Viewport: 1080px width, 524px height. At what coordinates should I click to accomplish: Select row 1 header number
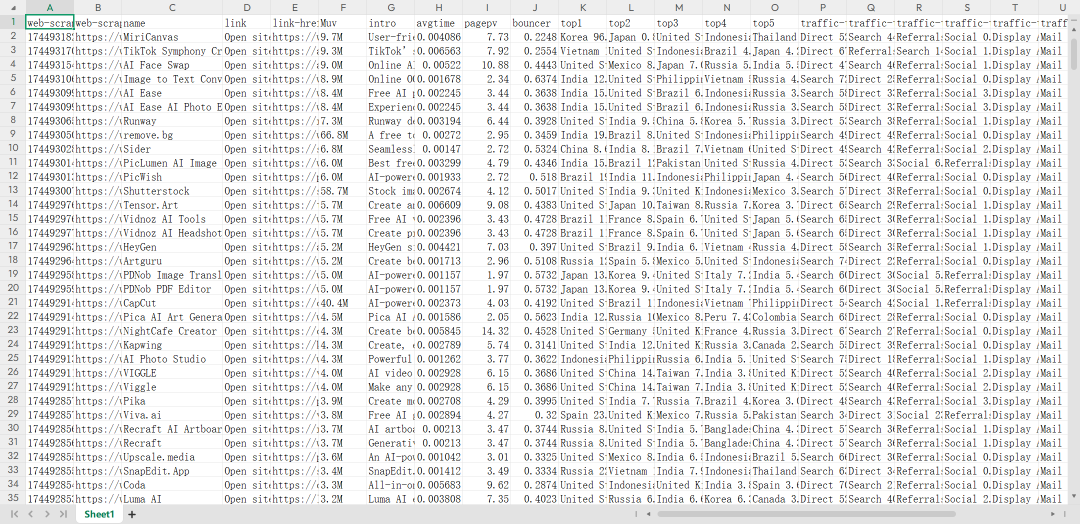12,23
